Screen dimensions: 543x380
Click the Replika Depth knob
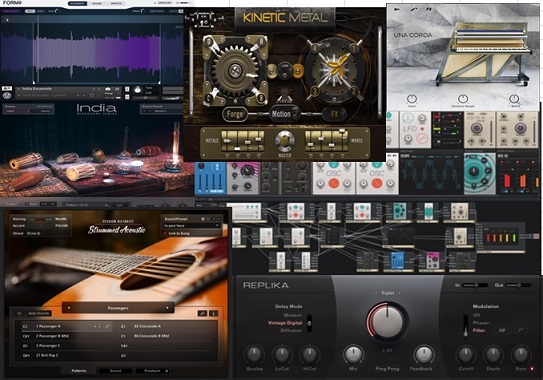(493, 354)
